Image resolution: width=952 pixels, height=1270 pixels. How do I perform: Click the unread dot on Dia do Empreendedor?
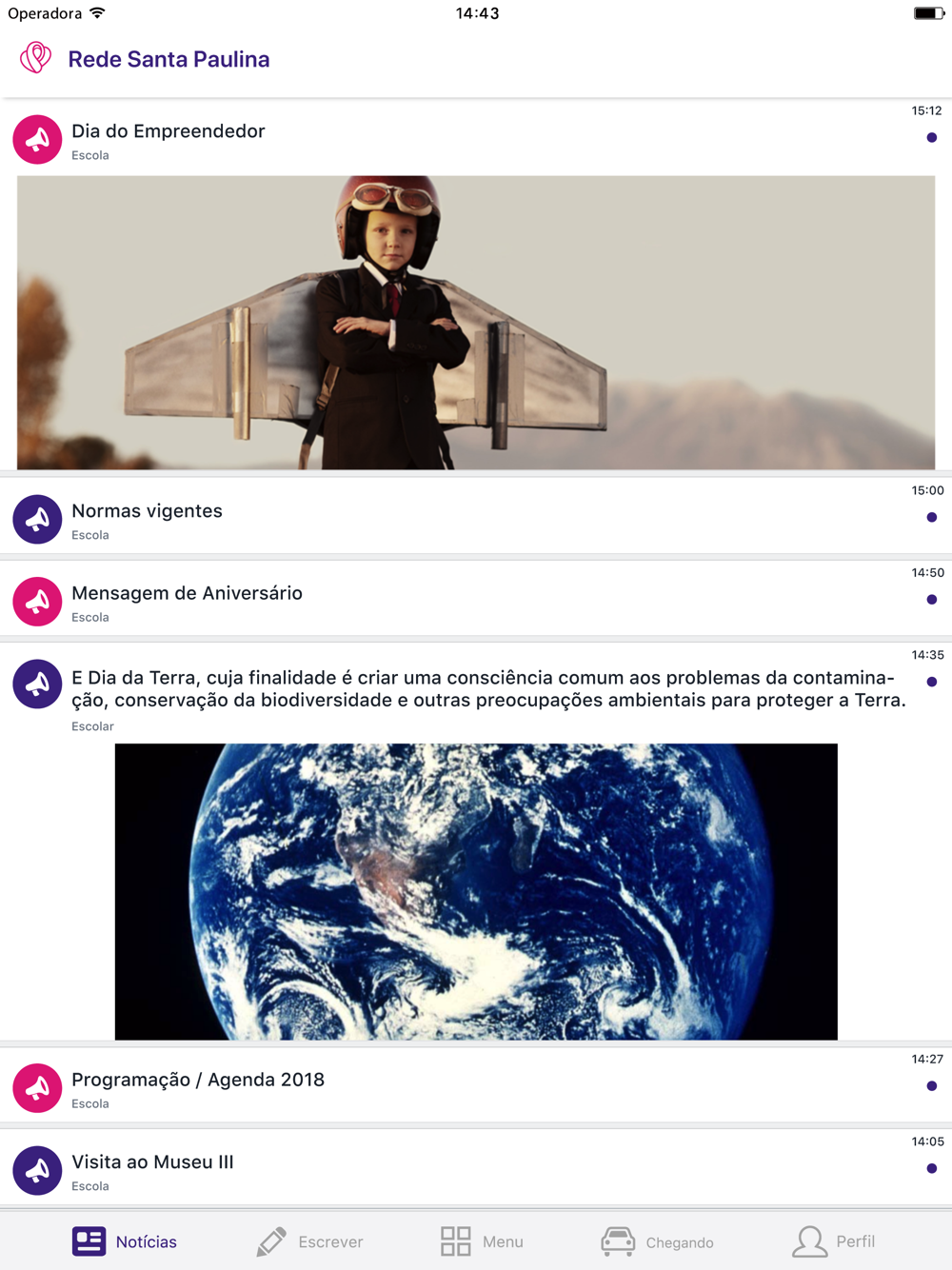(x=932, y=138)
